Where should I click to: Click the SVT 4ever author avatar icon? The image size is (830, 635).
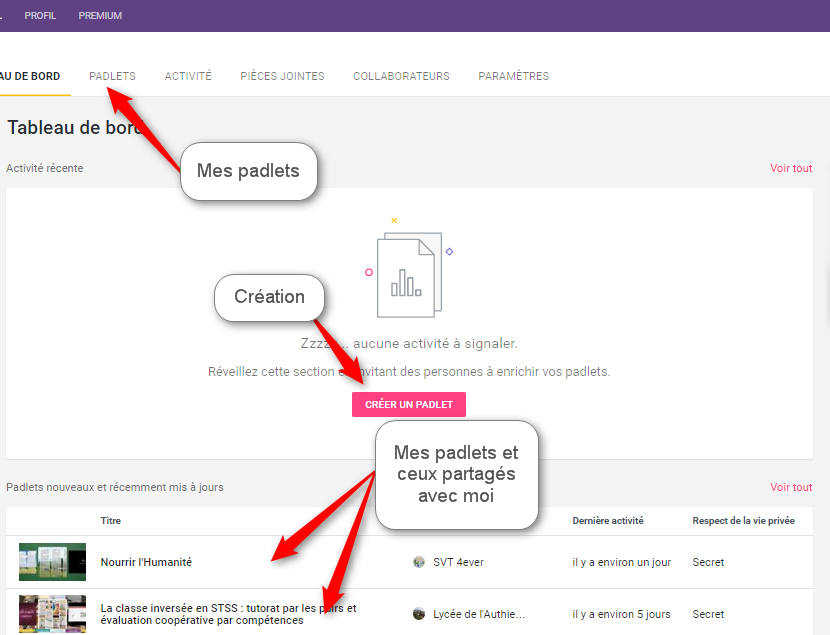click(x=419, y=562)
